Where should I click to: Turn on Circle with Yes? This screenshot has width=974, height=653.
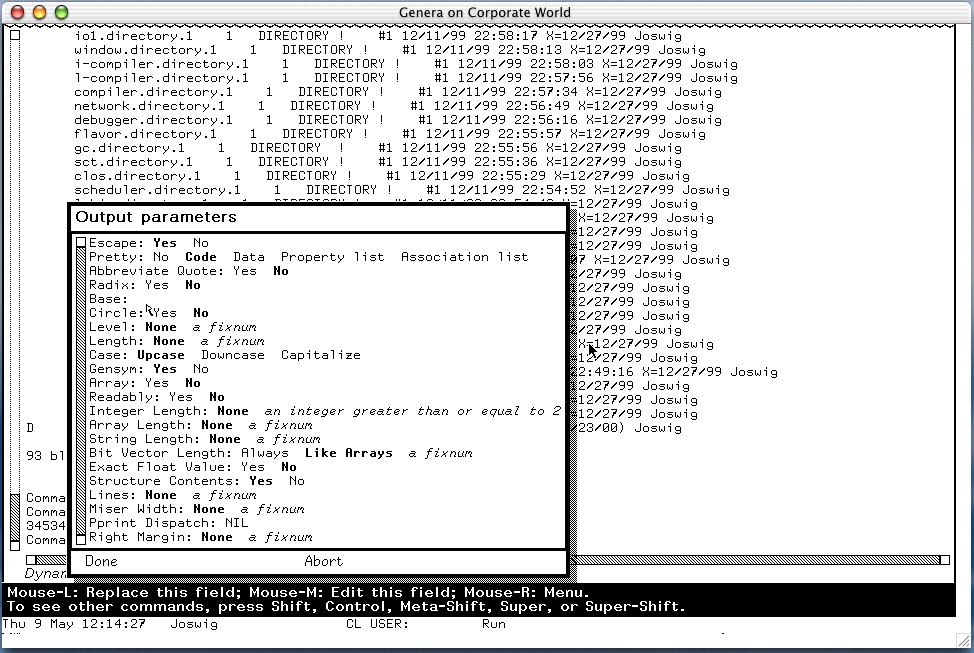pos(164,313)
